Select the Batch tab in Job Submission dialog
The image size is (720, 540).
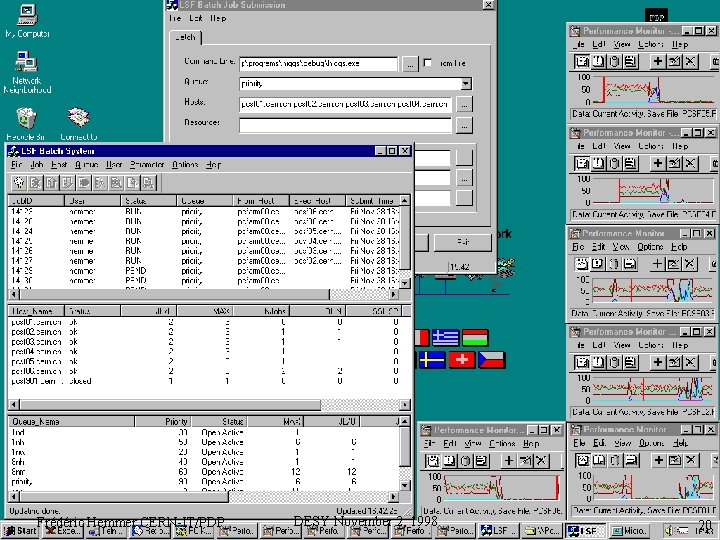(185, 38)
